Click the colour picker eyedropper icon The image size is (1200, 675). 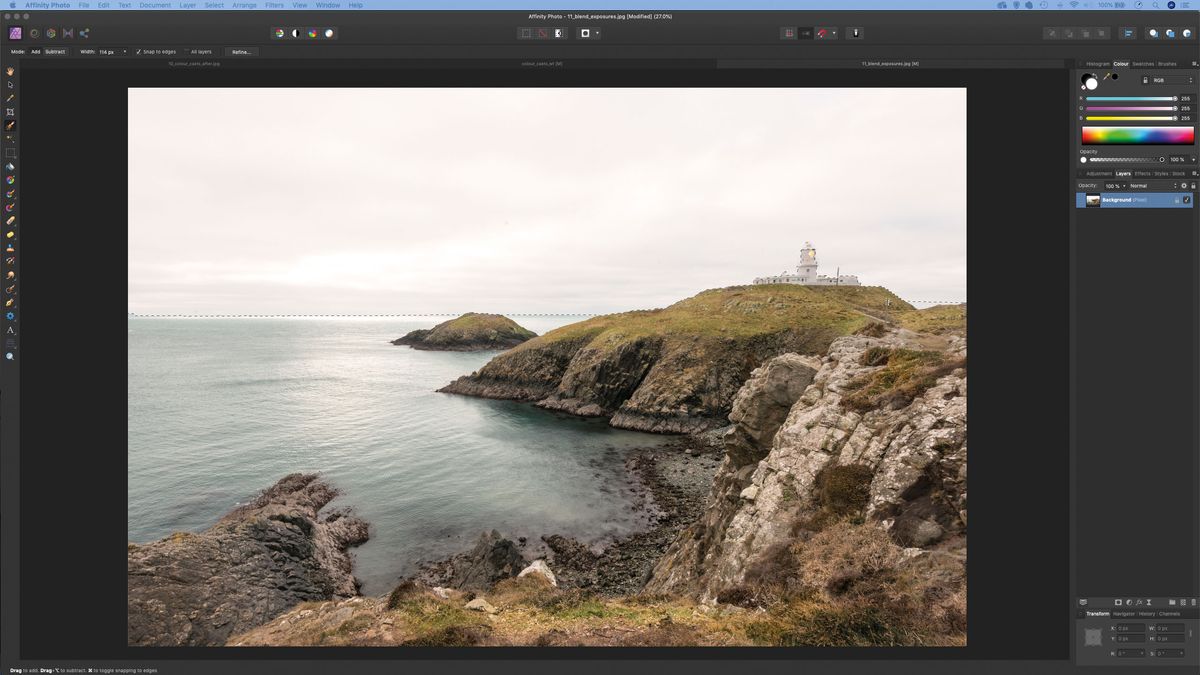1105,77
